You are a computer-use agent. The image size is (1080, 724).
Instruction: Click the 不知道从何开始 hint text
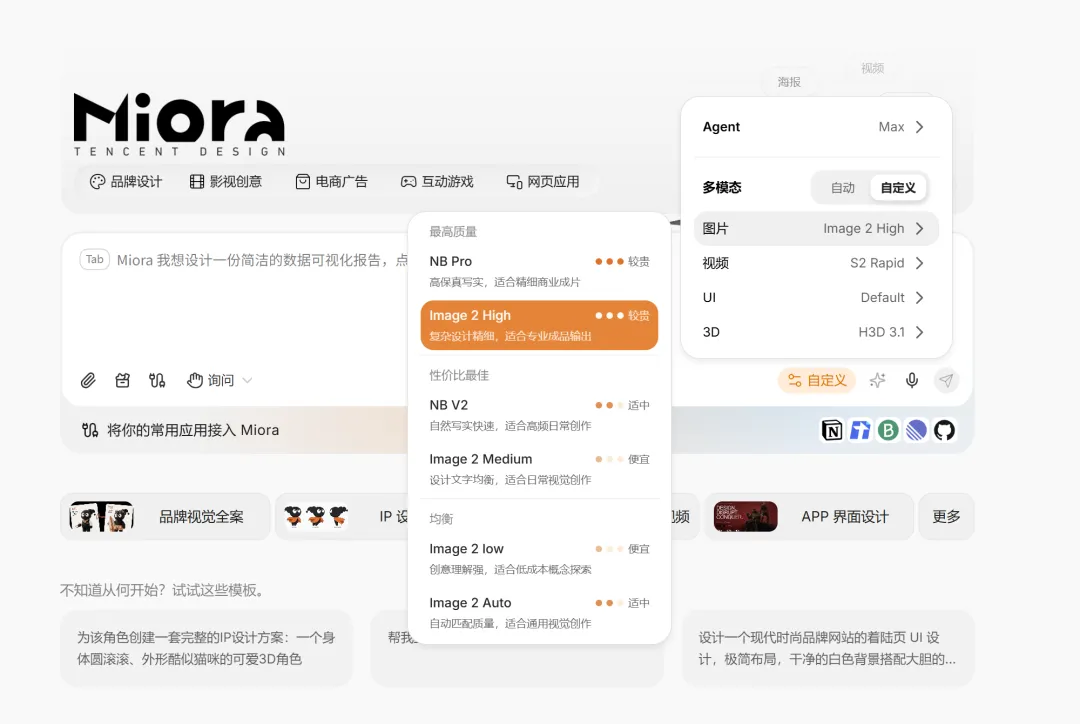(163, 590)
